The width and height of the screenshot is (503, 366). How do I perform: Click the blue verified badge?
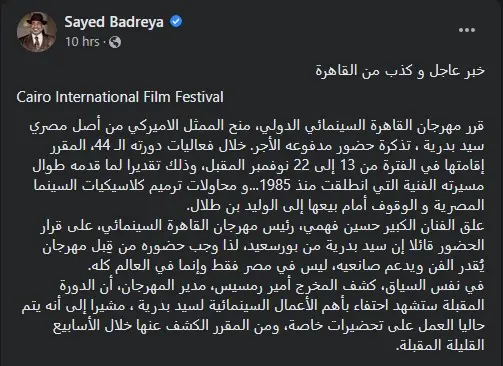click(176, 22)
